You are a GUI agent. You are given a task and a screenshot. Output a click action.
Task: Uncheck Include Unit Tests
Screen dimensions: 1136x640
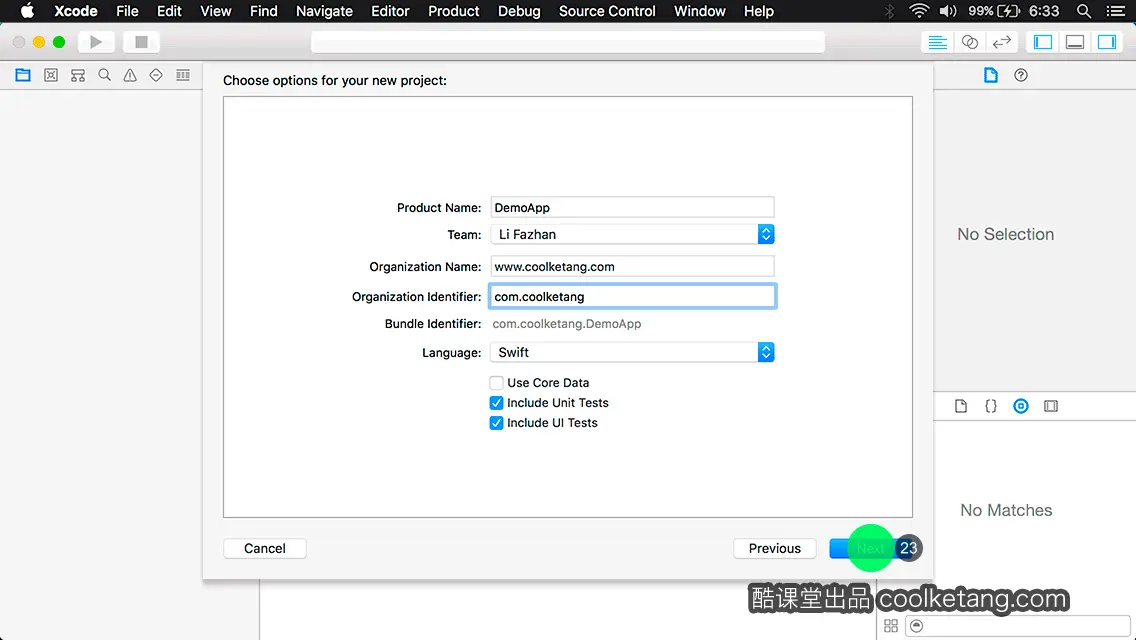click(496, 403)
